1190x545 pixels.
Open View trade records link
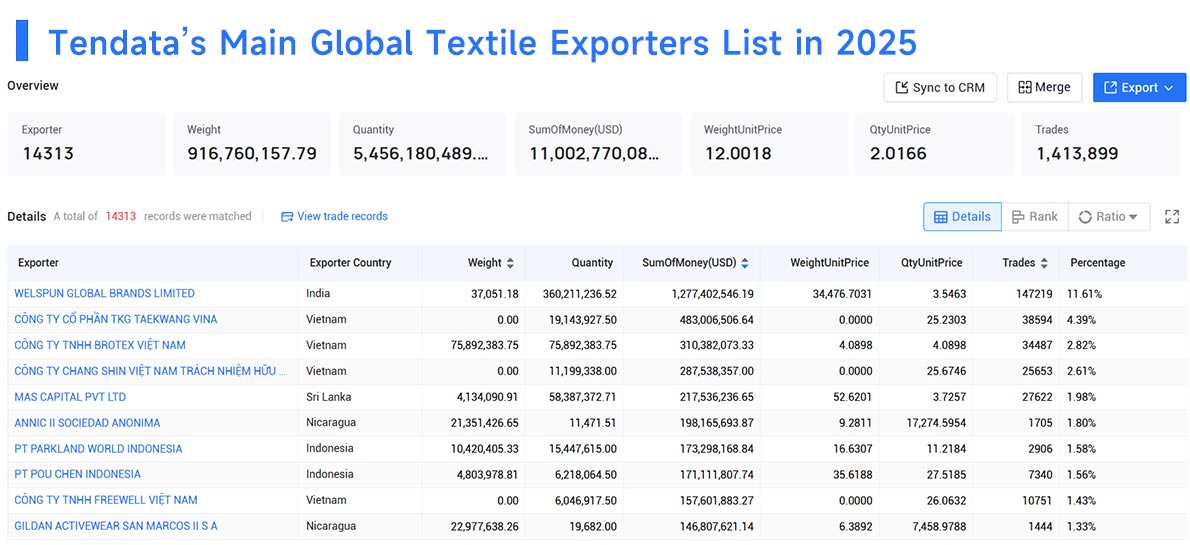tap(342, 216)
